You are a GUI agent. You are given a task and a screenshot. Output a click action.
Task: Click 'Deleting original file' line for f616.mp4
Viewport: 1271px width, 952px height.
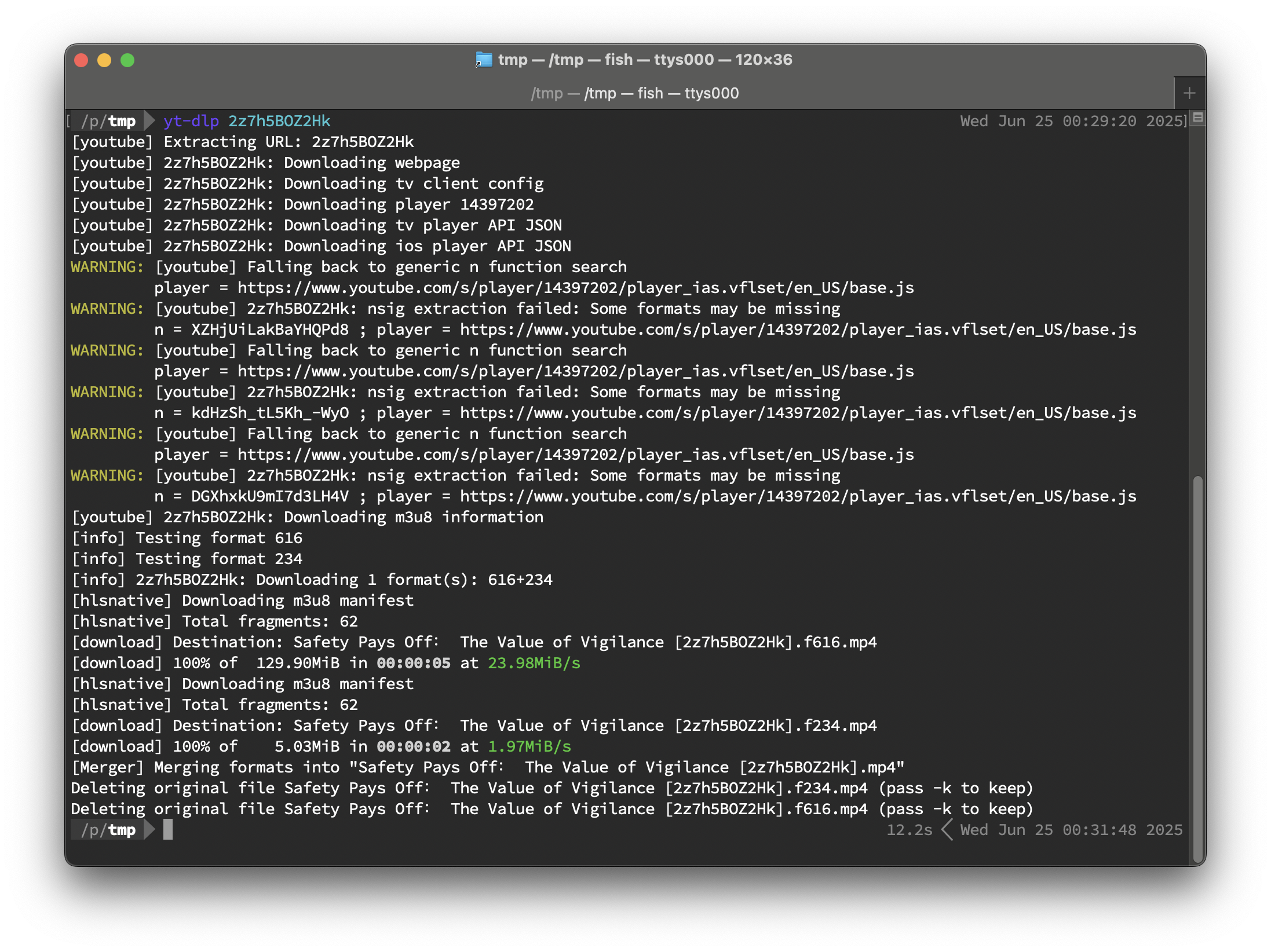tap(552, 809)
